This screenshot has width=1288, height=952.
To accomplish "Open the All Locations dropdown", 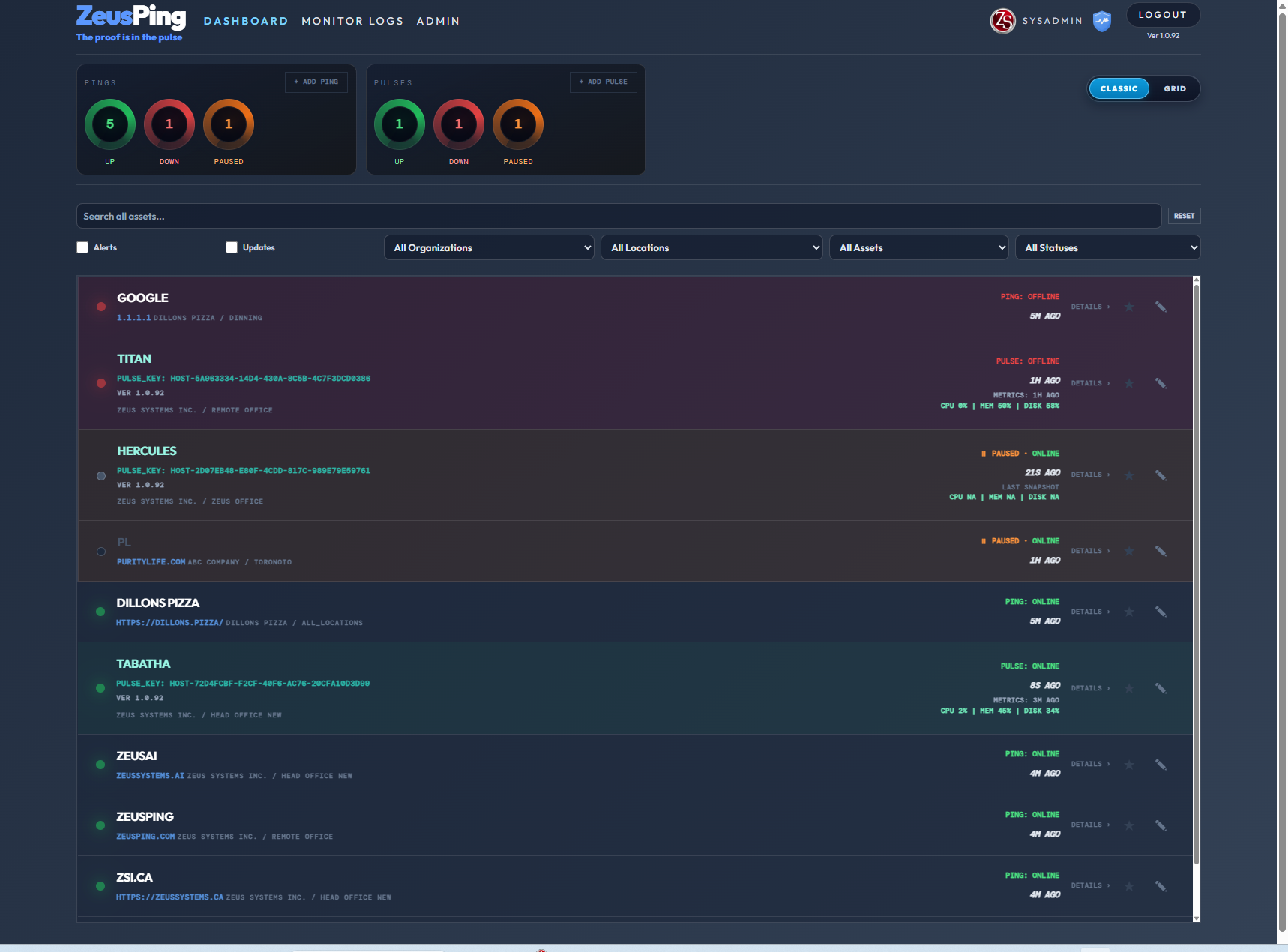I will (x=711, y=247).
